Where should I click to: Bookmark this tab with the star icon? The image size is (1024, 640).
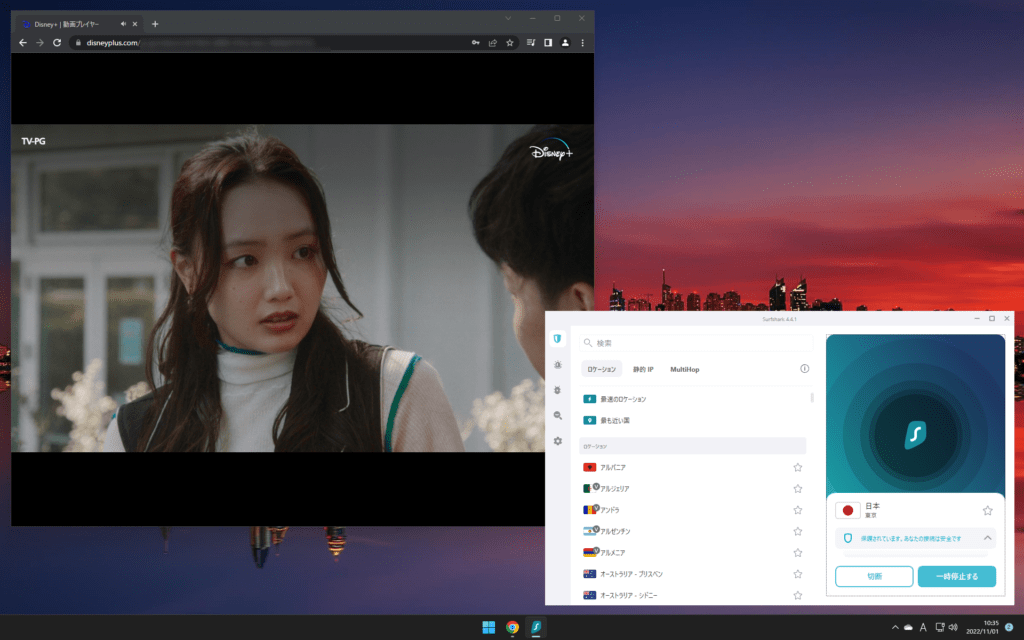(509, 42)
